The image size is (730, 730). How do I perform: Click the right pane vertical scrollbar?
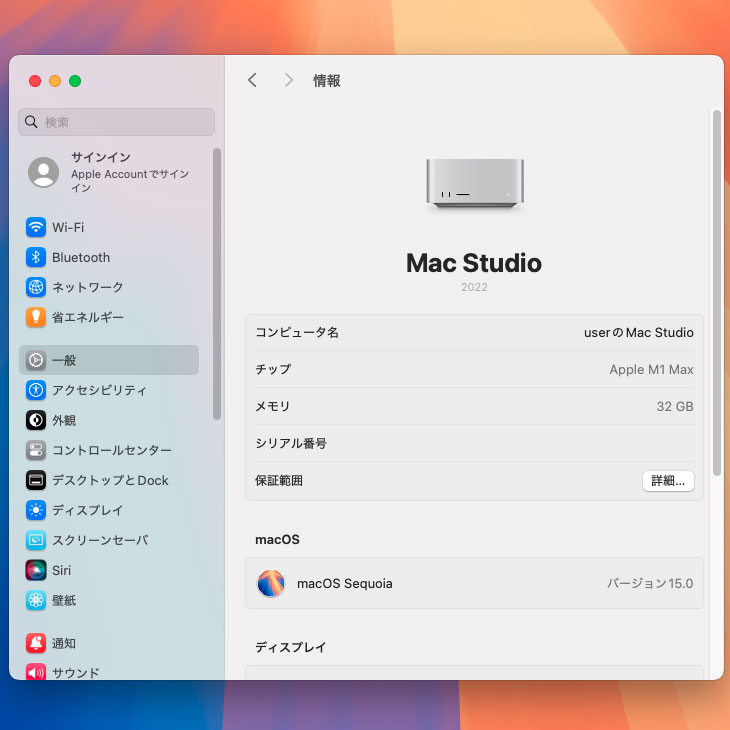coord(717,292)
